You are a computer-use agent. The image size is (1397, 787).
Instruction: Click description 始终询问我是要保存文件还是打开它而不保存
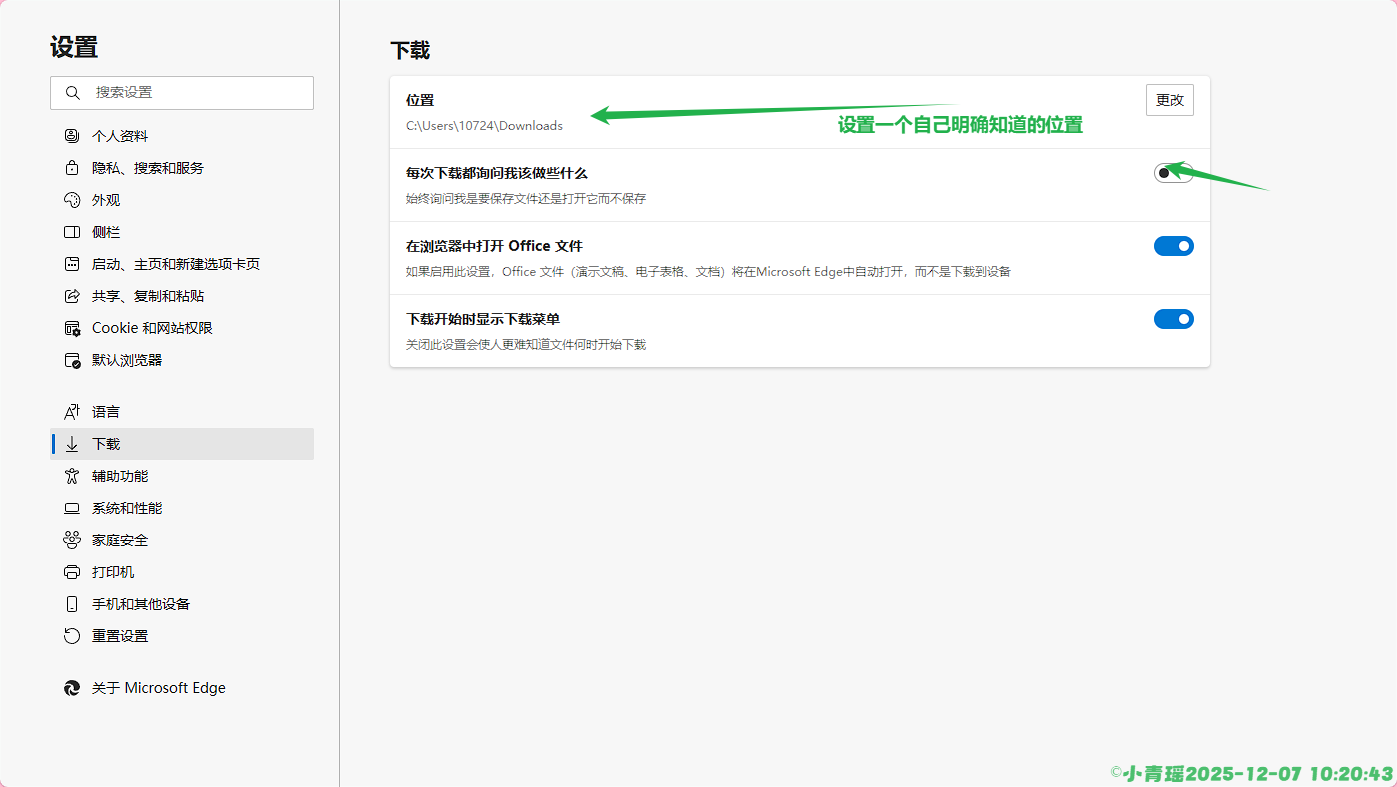(526, 199)
